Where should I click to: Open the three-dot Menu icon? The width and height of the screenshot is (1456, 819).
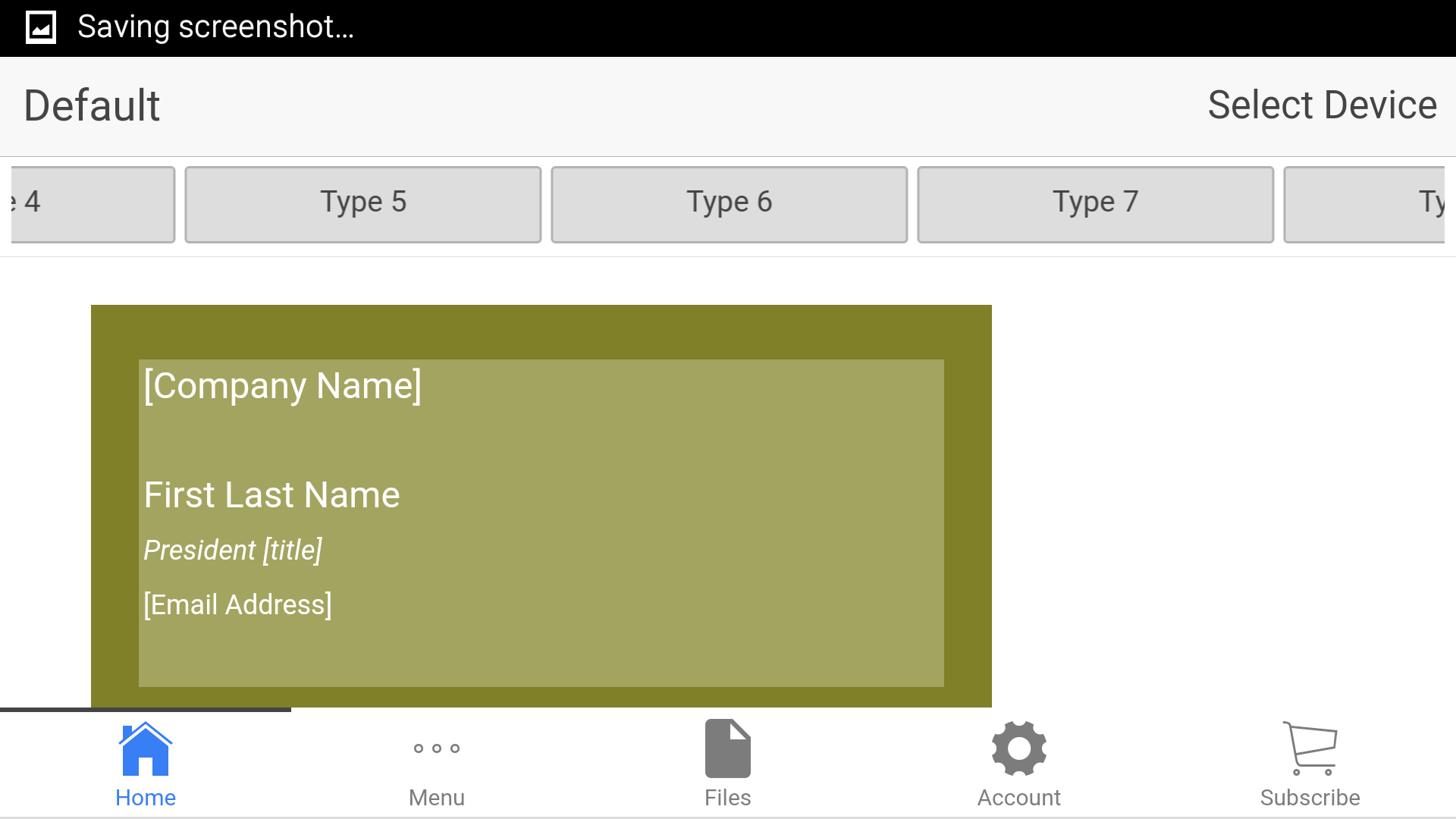(437, 748)
